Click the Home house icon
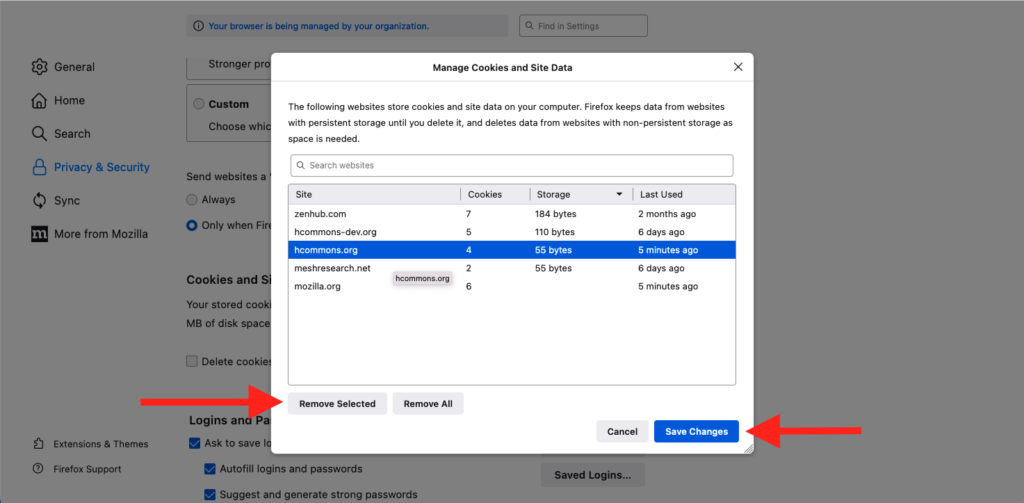This screenshot has height=503, width=1024. tap(39, 101)
